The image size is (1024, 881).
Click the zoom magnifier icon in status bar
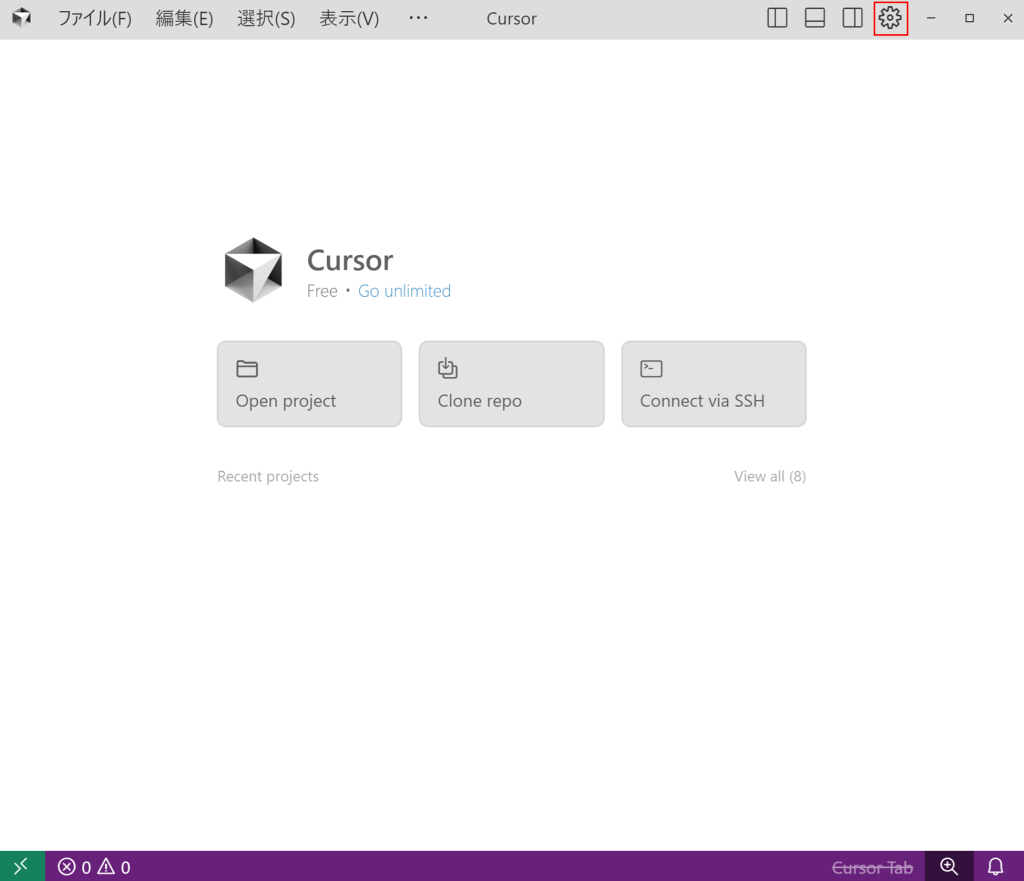point(949,866)
